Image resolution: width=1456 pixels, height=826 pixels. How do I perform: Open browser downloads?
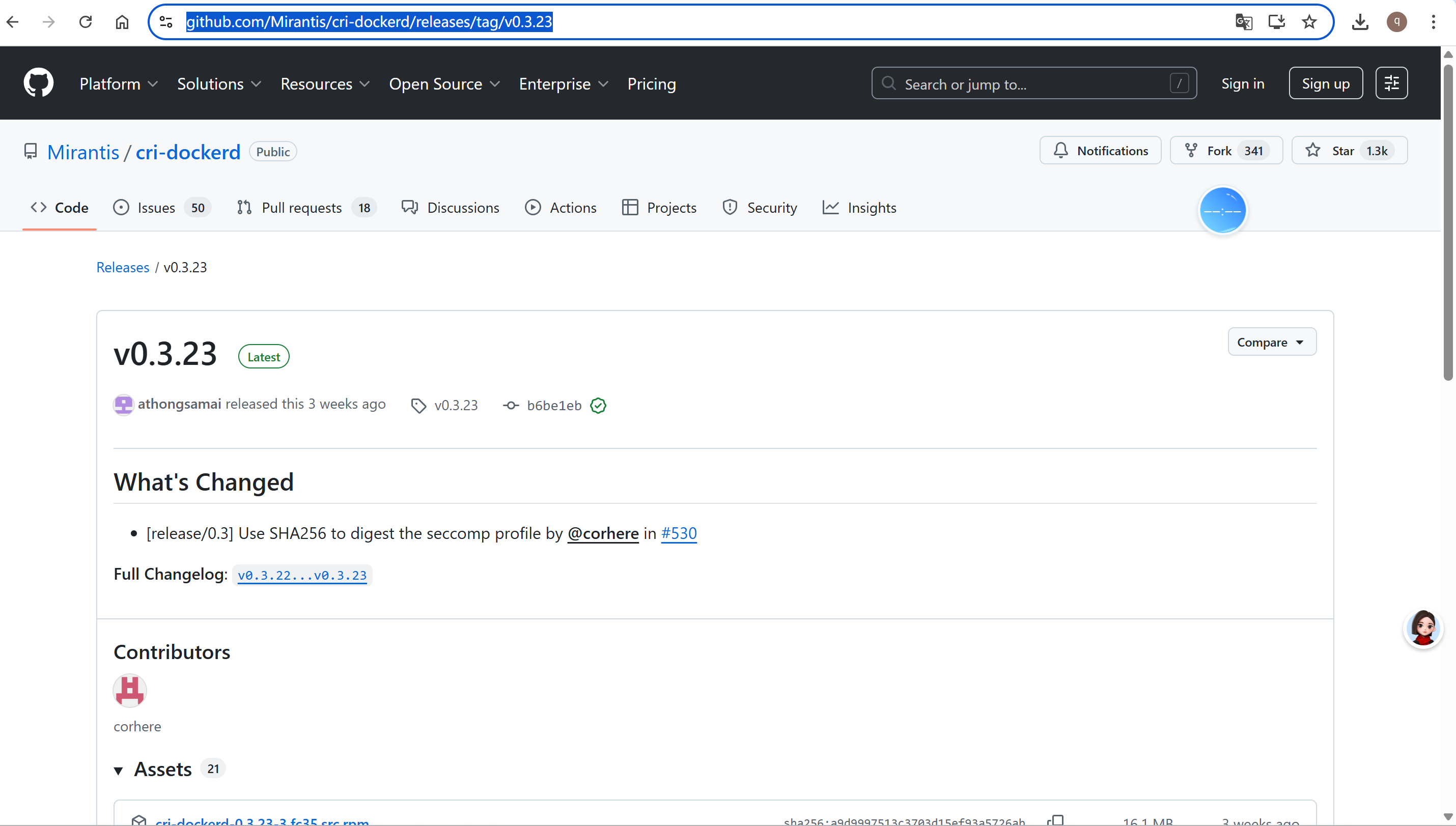click(1360, 22)
